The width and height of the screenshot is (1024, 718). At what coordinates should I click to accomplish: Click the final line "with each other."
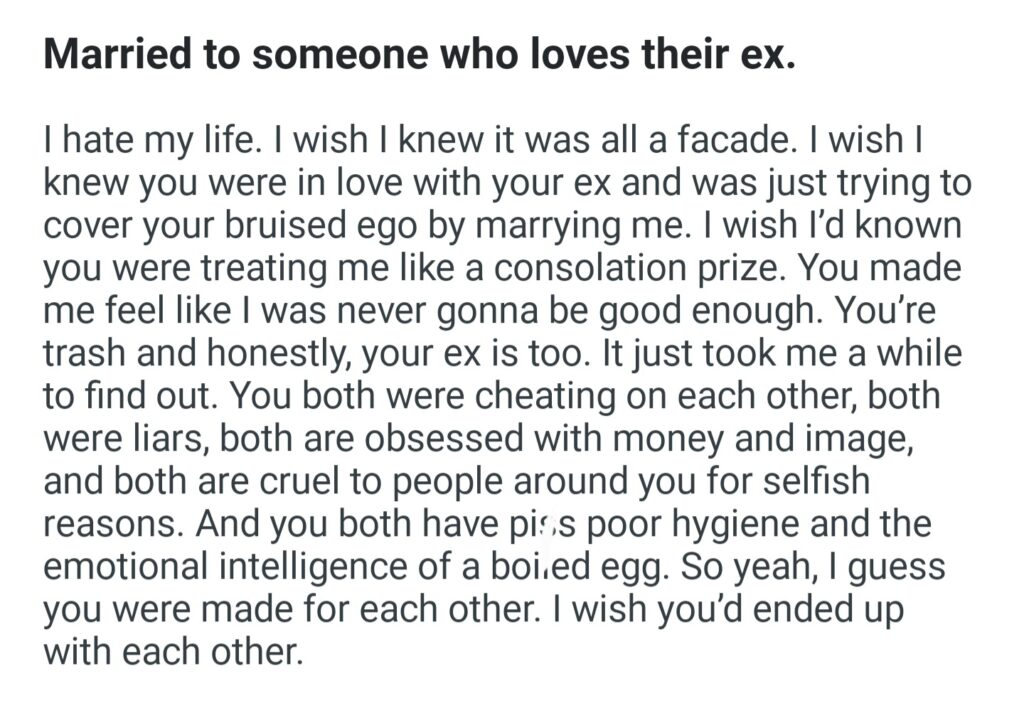click(172, 652)
